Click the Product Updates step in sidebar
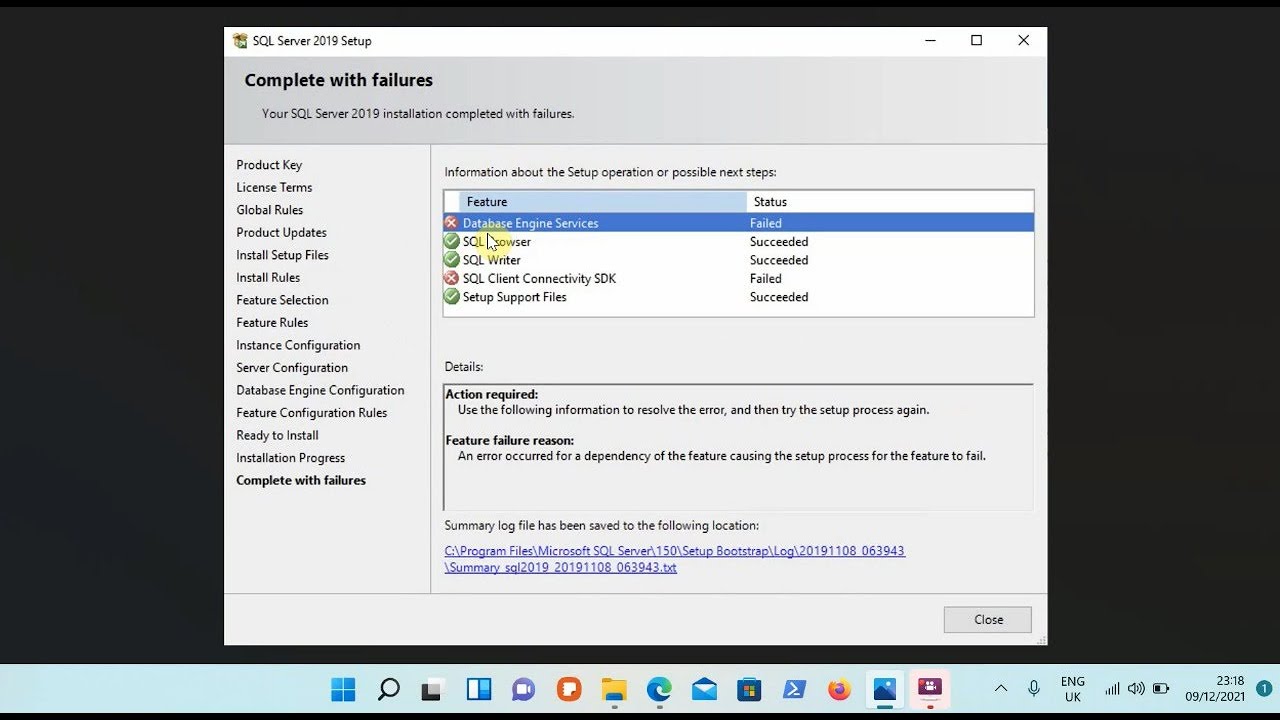 (281, 233)
